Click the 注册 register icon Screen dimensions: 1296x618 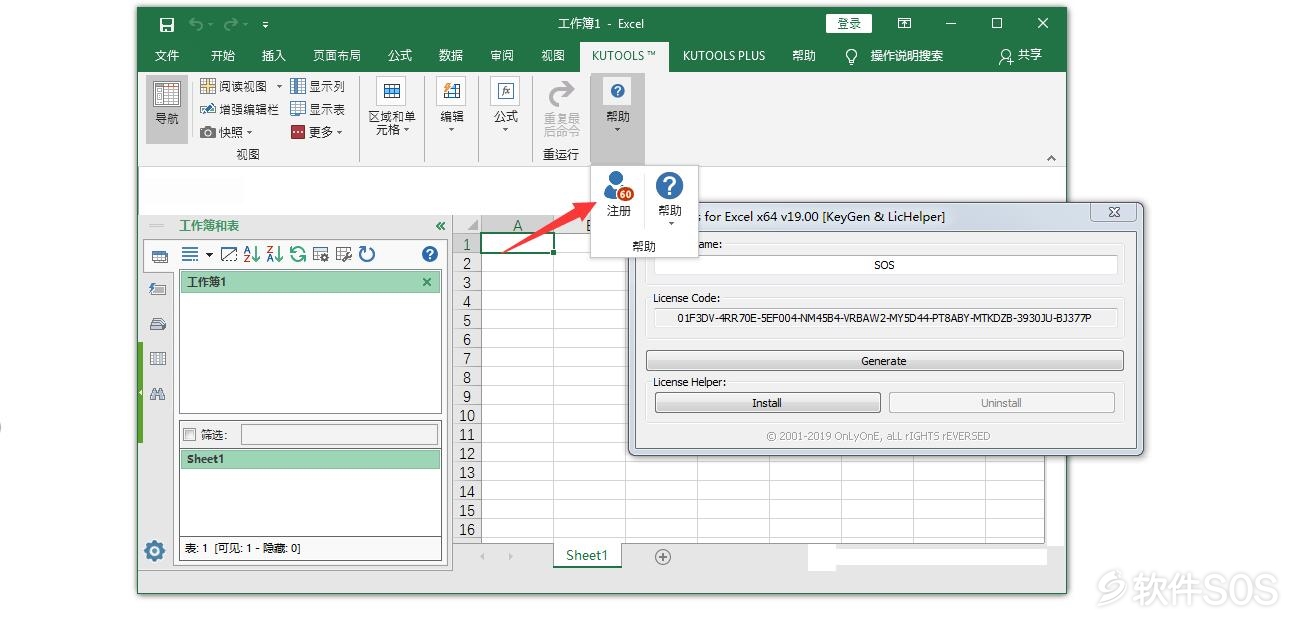619,194
